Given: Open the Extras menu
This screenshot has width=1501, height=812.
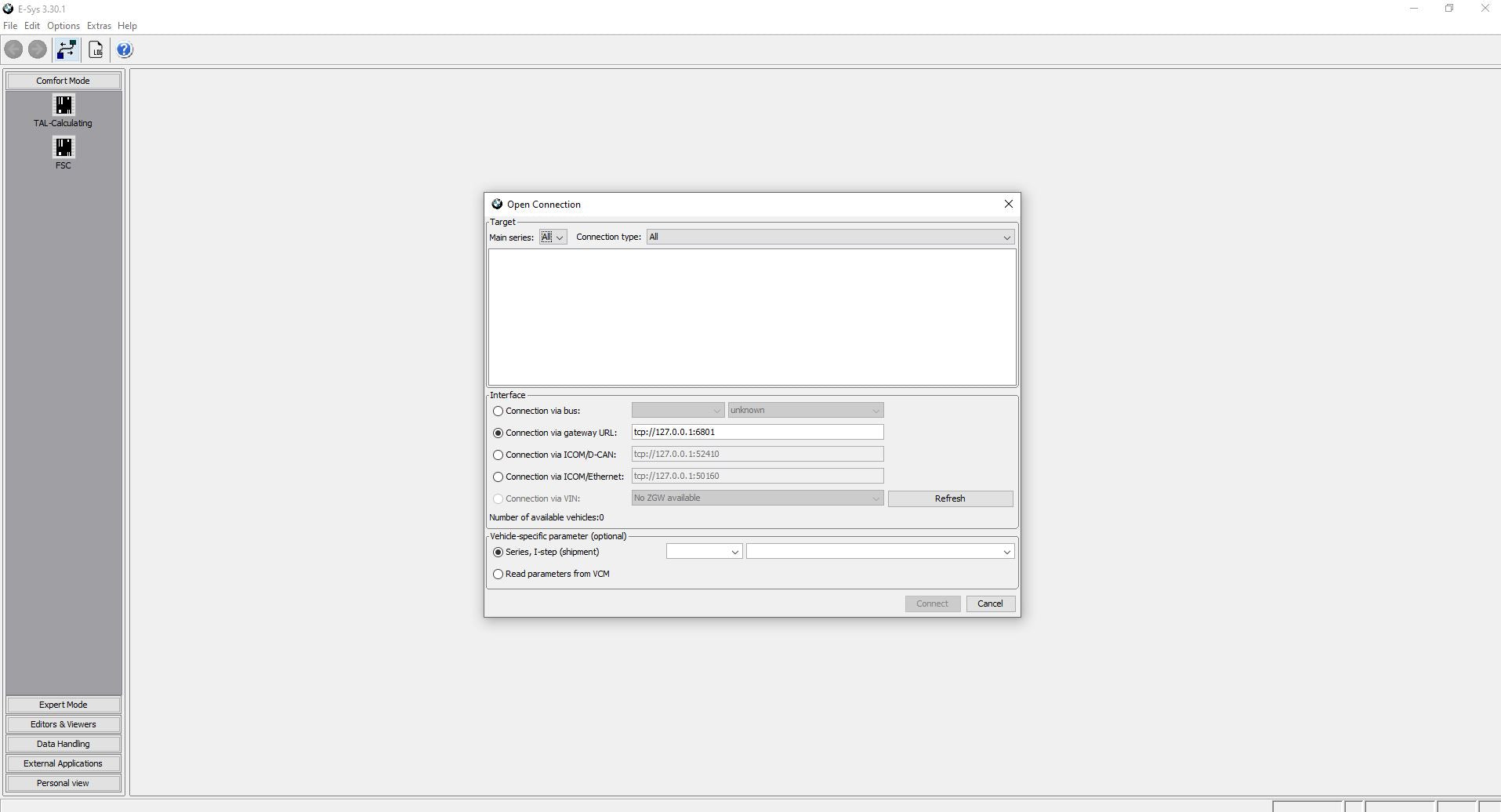Looking at the screenshot, I should [99, 26].
